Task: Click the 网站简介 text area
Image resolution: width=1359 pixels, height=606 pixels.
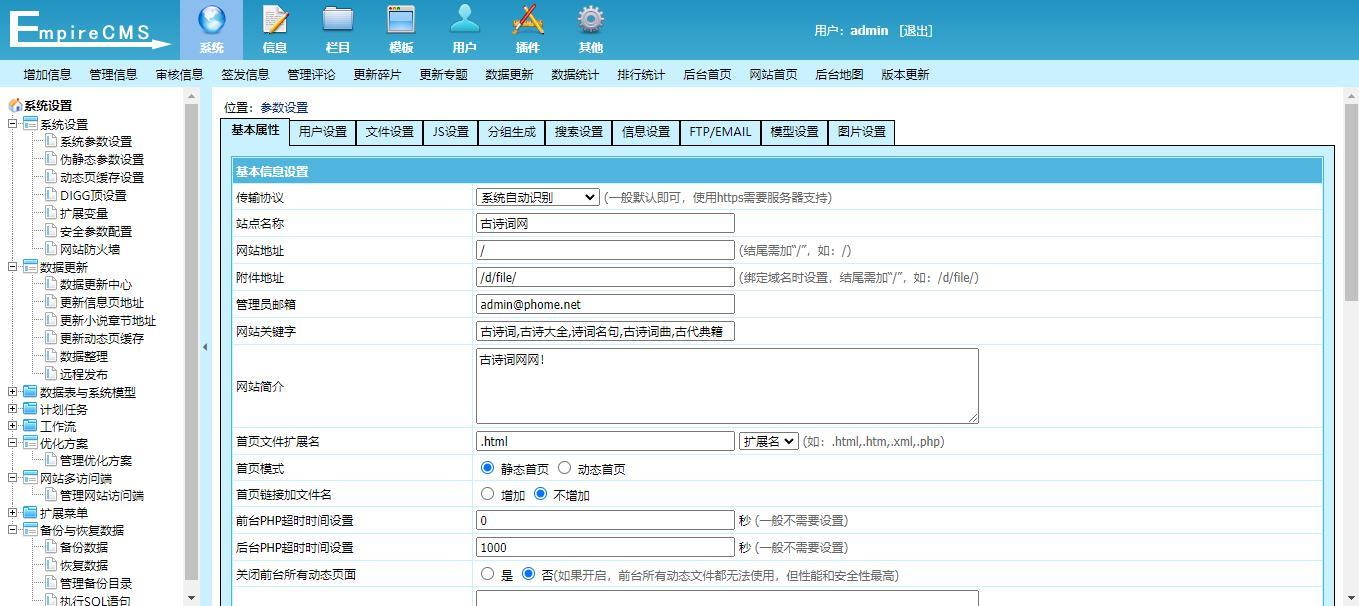Action: coord(727,386)
